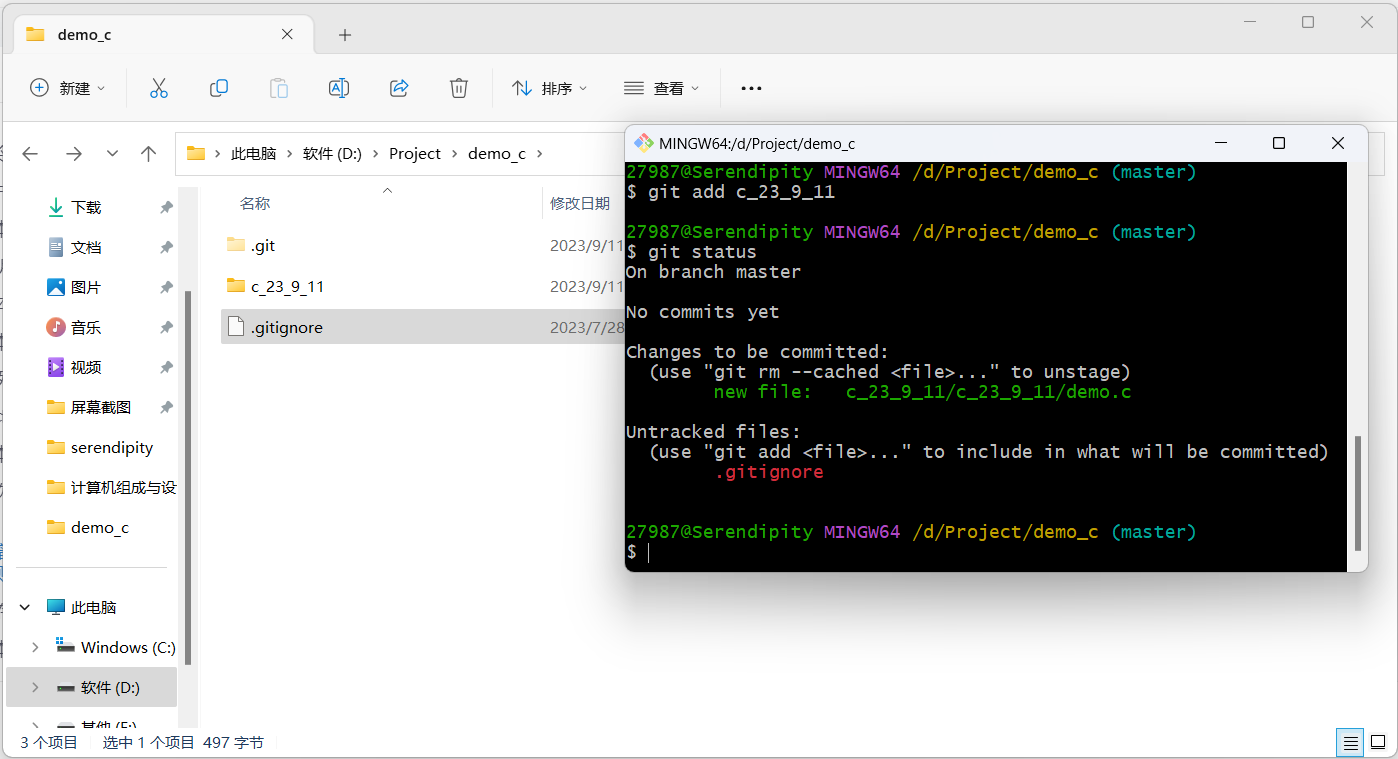The height and width of the screenshot is (759, 1398).
Task: Collapse the 此电脑 tree node
Action: (25, 607)
